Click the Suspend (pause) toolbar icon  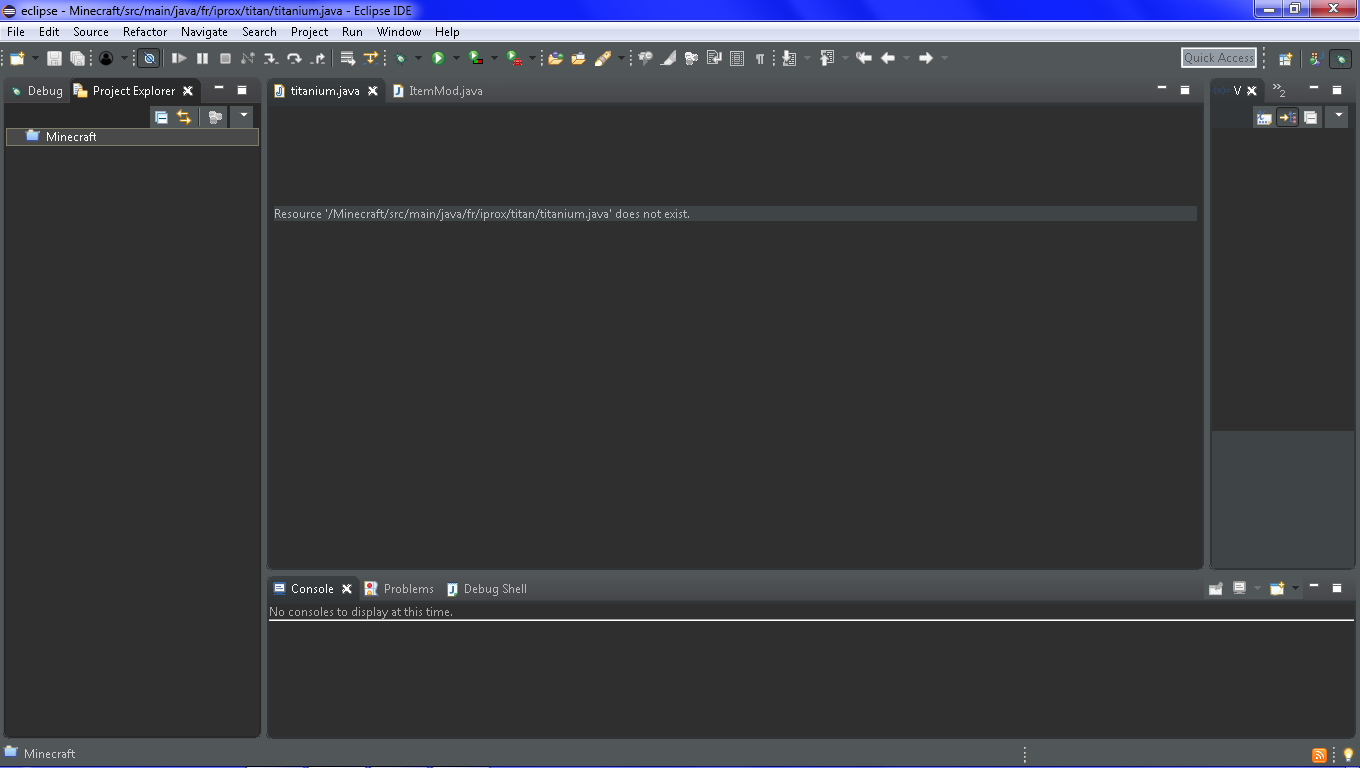[202, 59]
